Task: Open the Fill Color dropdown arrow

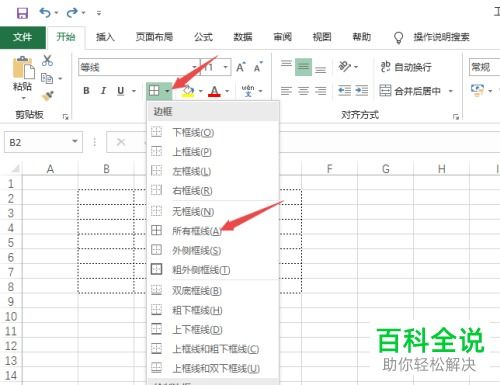Action: click(201, 91)
